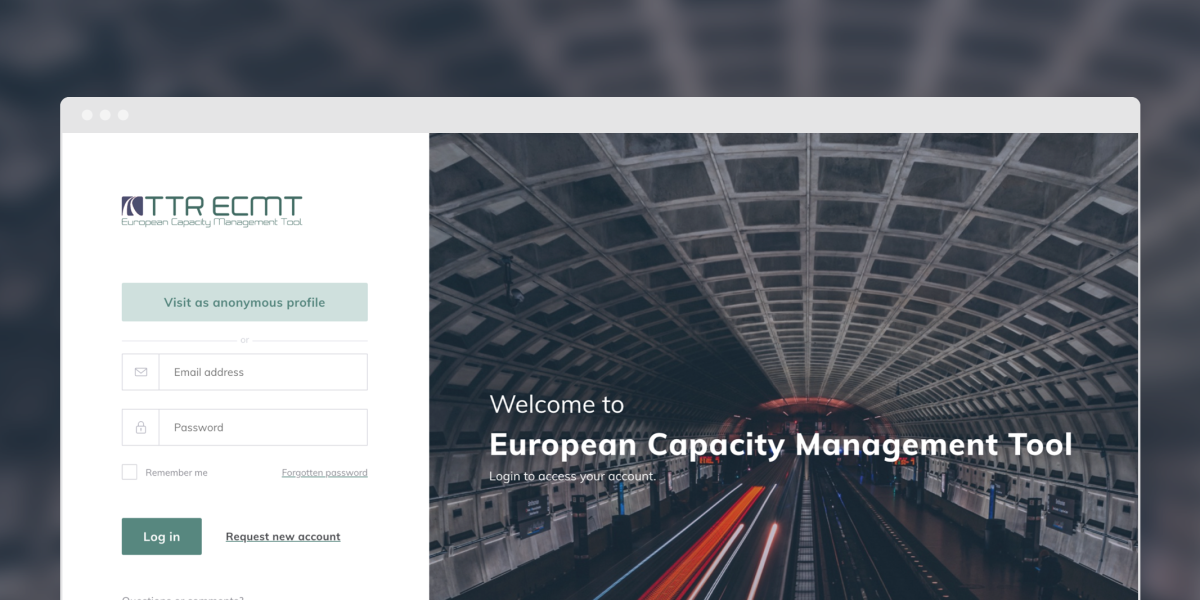The image size is (1200, 600).
Task: Select the Log in button
Action: 162,537
